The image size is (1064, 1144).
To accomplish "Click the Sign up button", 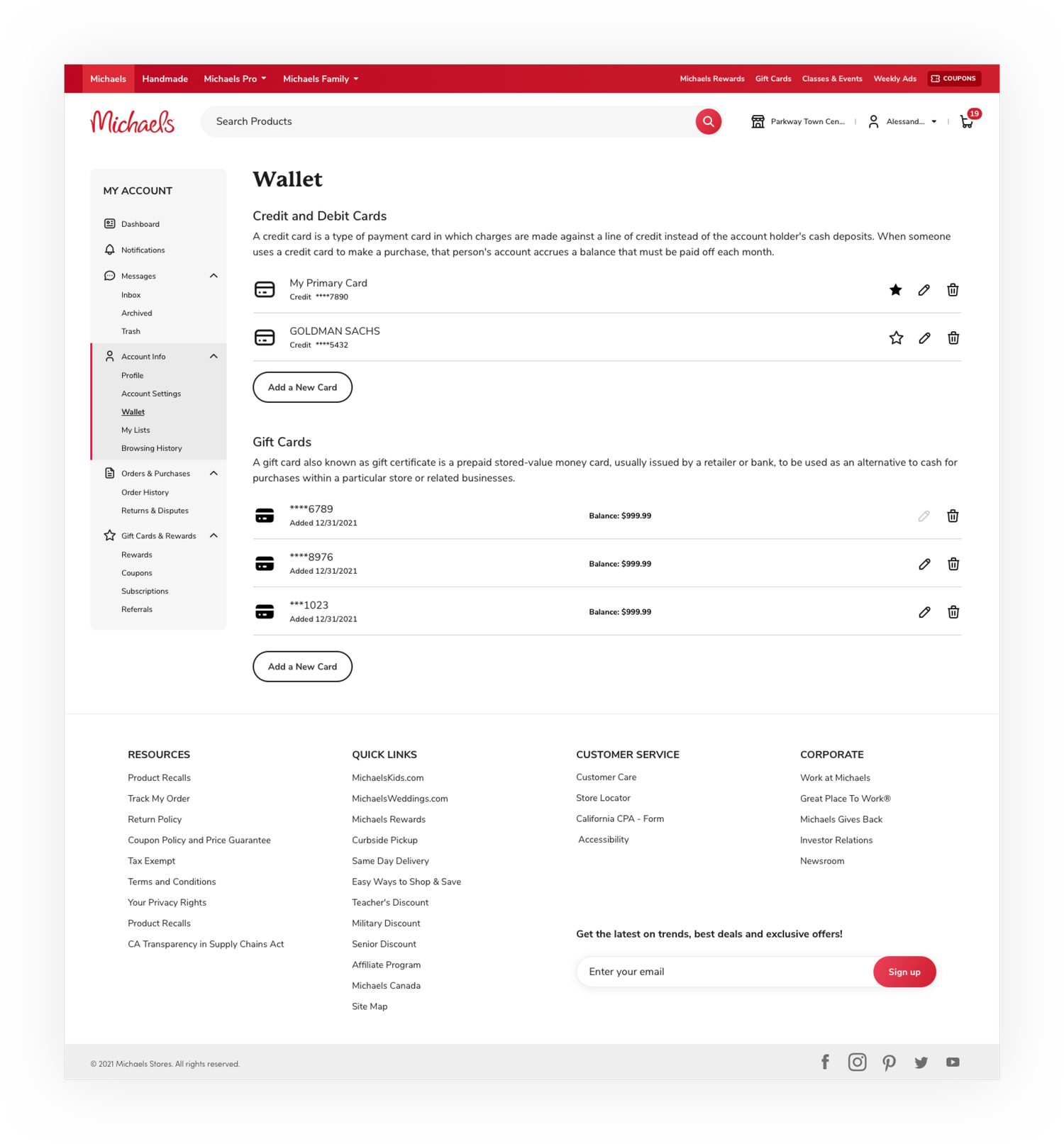I will tap(904, 972).
